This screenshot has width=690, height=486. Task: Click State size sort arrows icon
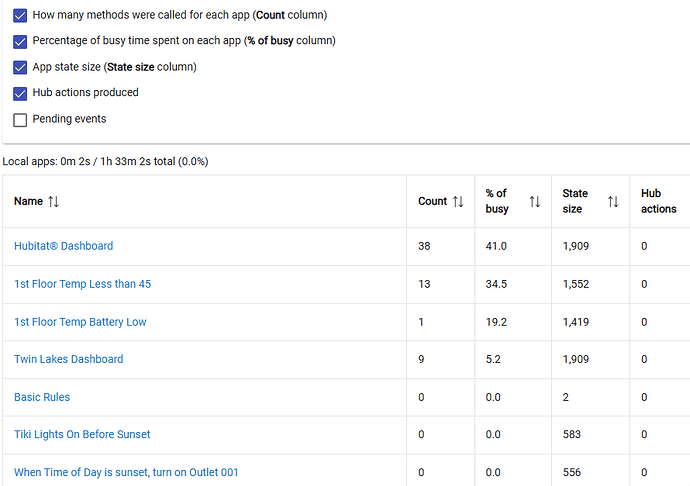(613, 202)
